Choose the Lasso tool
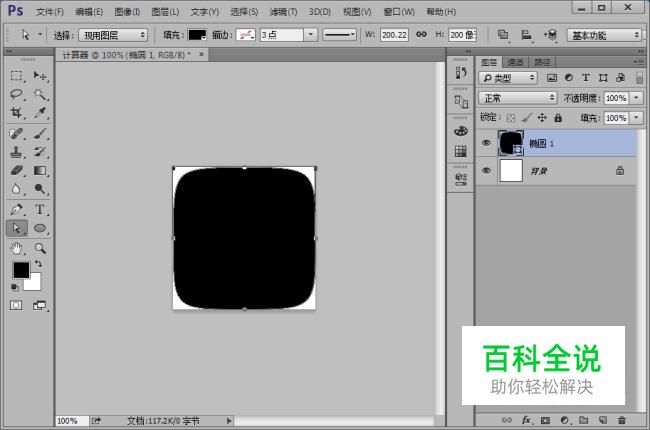Viewport: 650px width, 430px height. pyautogui.click(x=16, y=94)
